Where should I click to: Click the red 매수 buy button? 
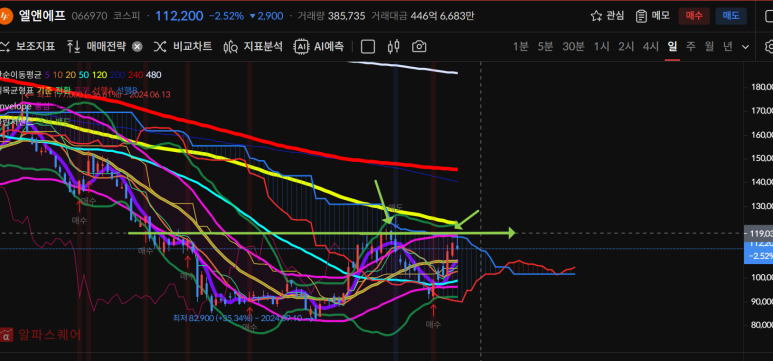point(694,16)
